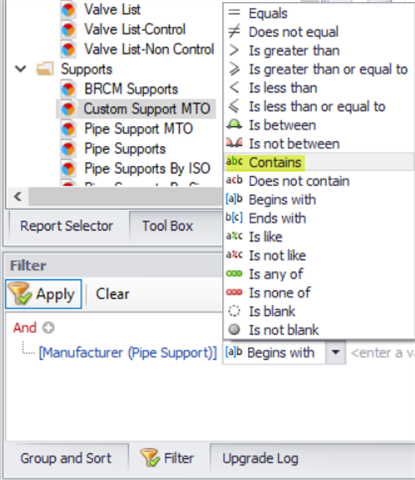Click the enter a value input field
This screenshot has width=415, height=480.
coord(382,353)
